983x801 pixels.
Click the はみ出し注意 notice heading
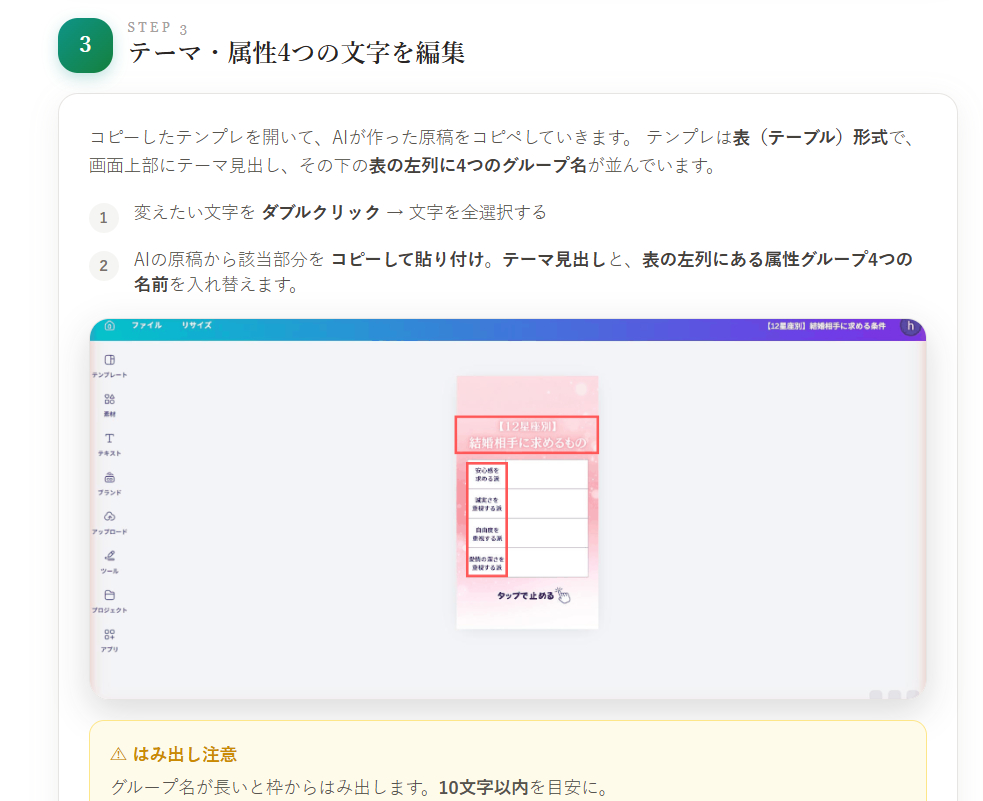point(185,754)
